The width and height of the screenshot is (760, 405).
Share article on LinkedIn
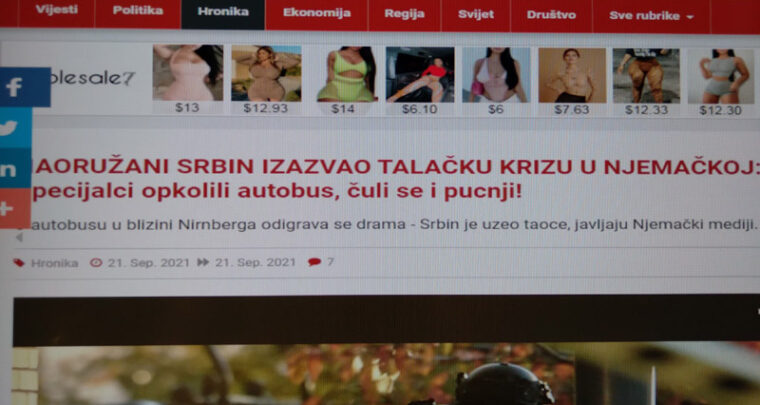(15, 169)
